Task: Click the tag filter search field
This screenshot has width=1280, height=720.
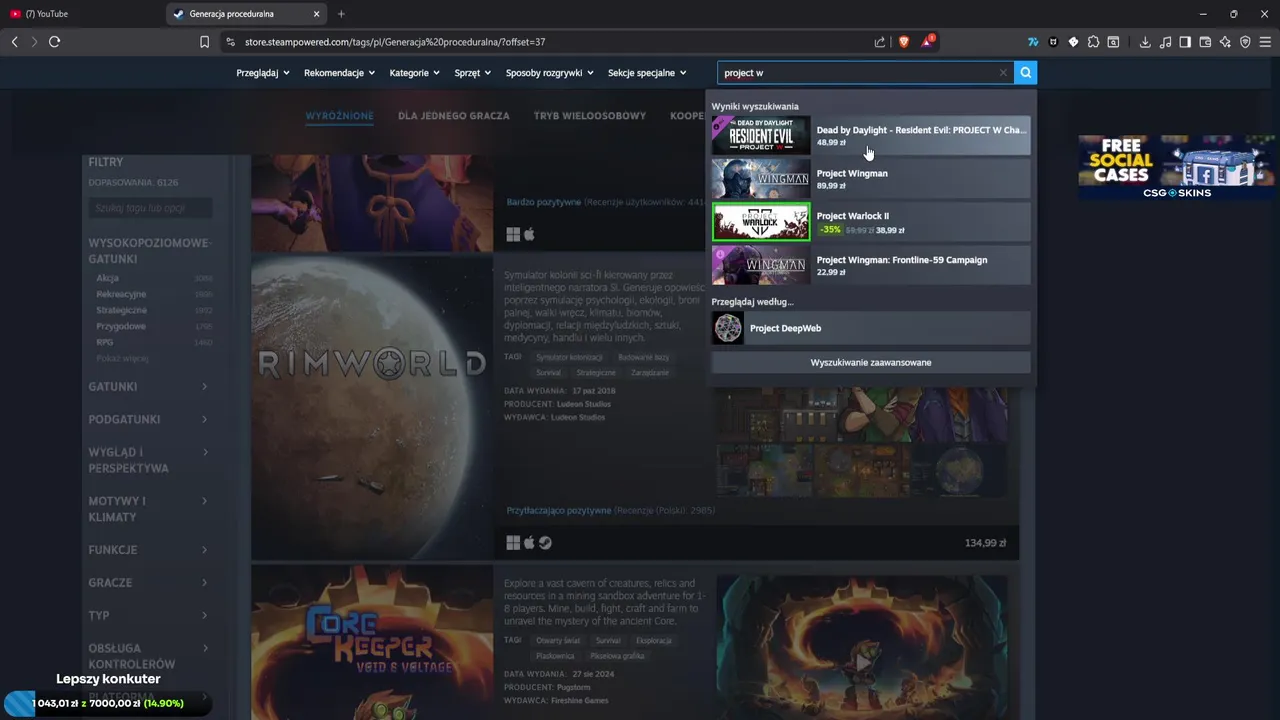Action: point(150,208)
